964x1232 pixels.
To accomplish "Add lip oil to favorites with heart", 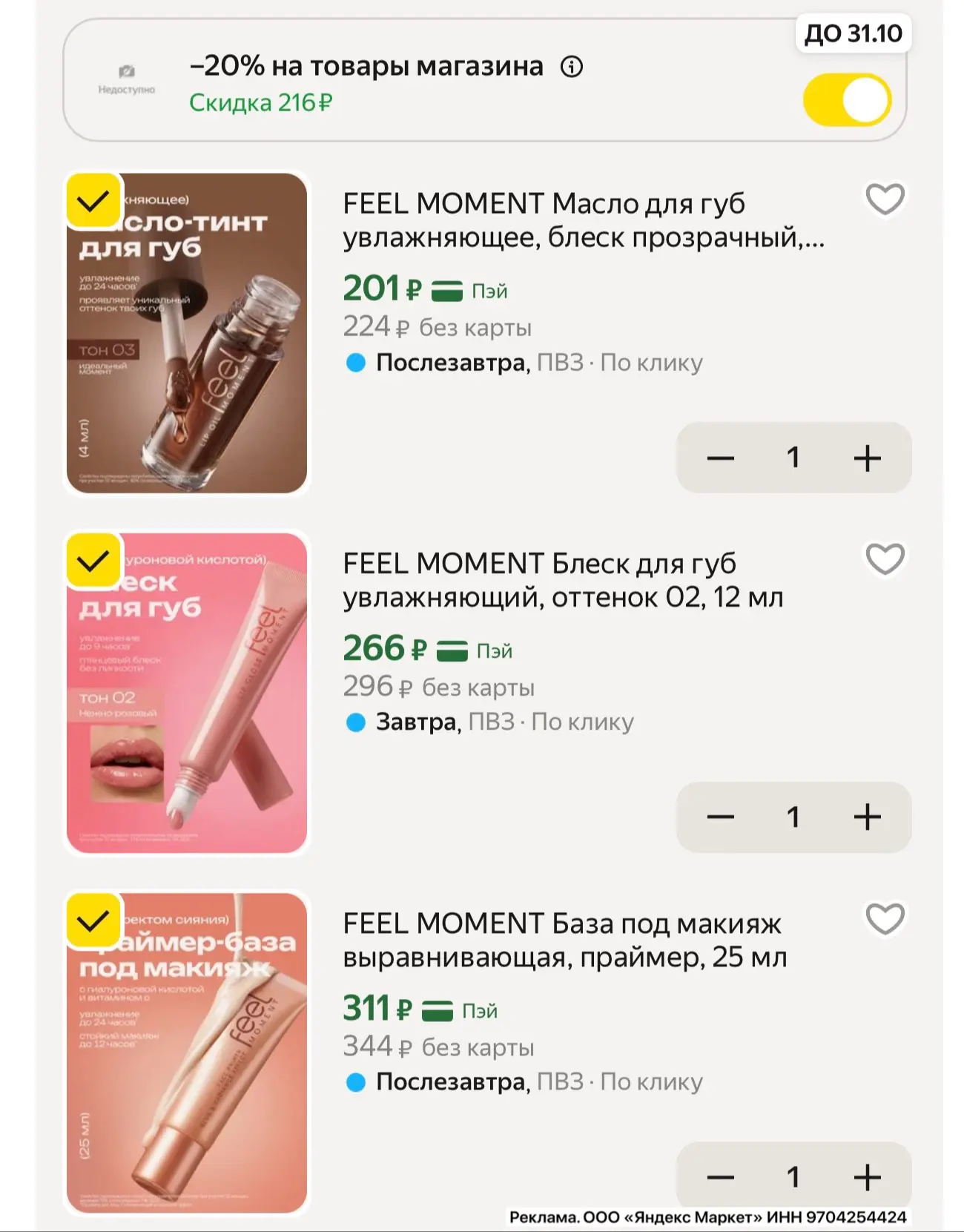I will (885, 199).
